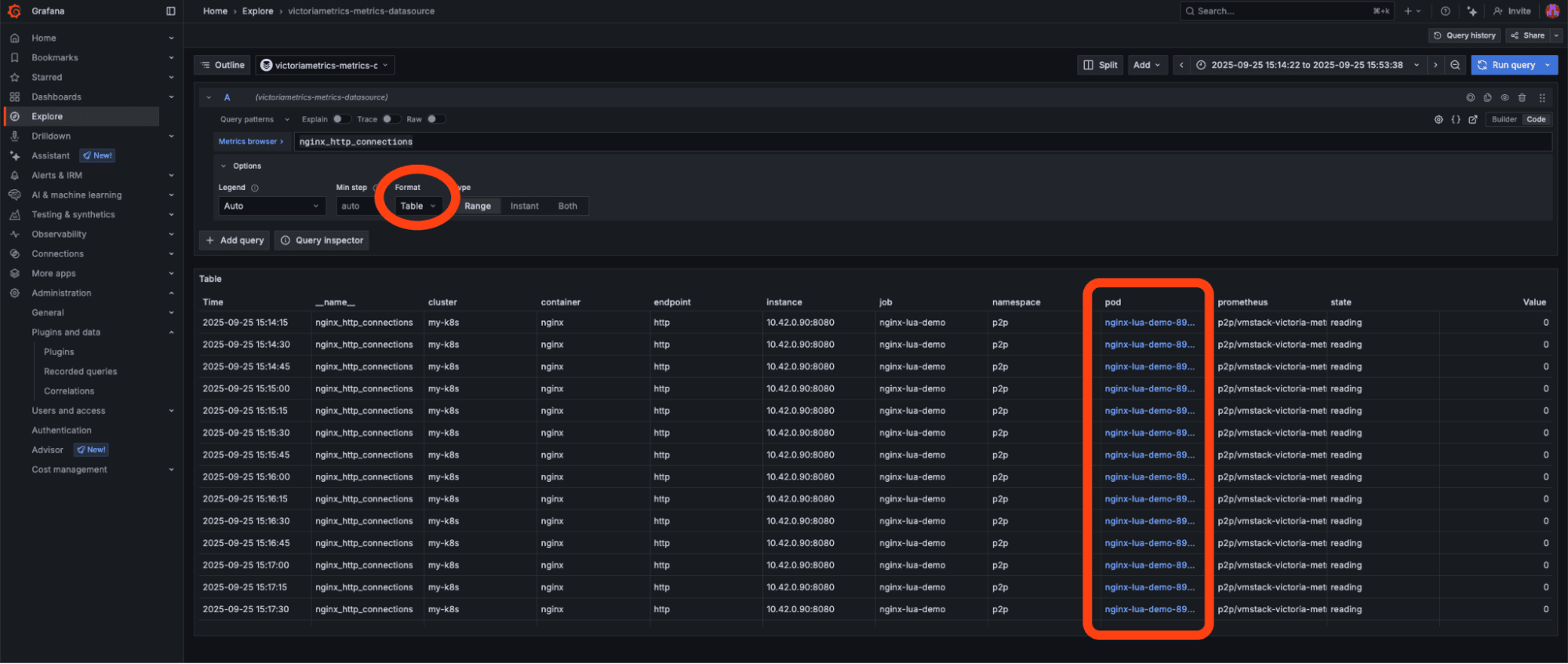Open the Metrics browser
This screenshot has width=1568, height=664.
coord(250,141)
